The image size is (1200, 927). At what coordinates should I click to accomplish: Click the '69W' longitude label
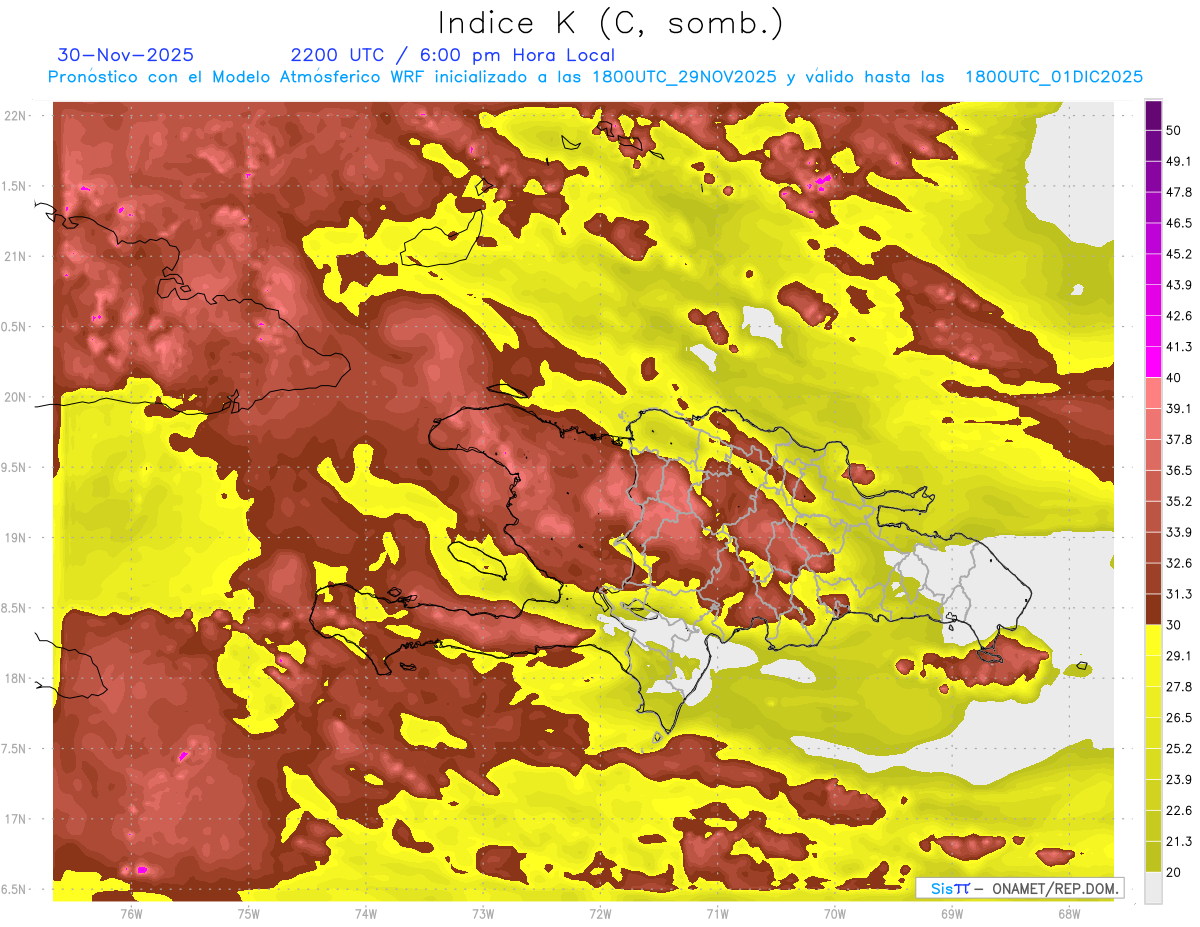[952, 913]
